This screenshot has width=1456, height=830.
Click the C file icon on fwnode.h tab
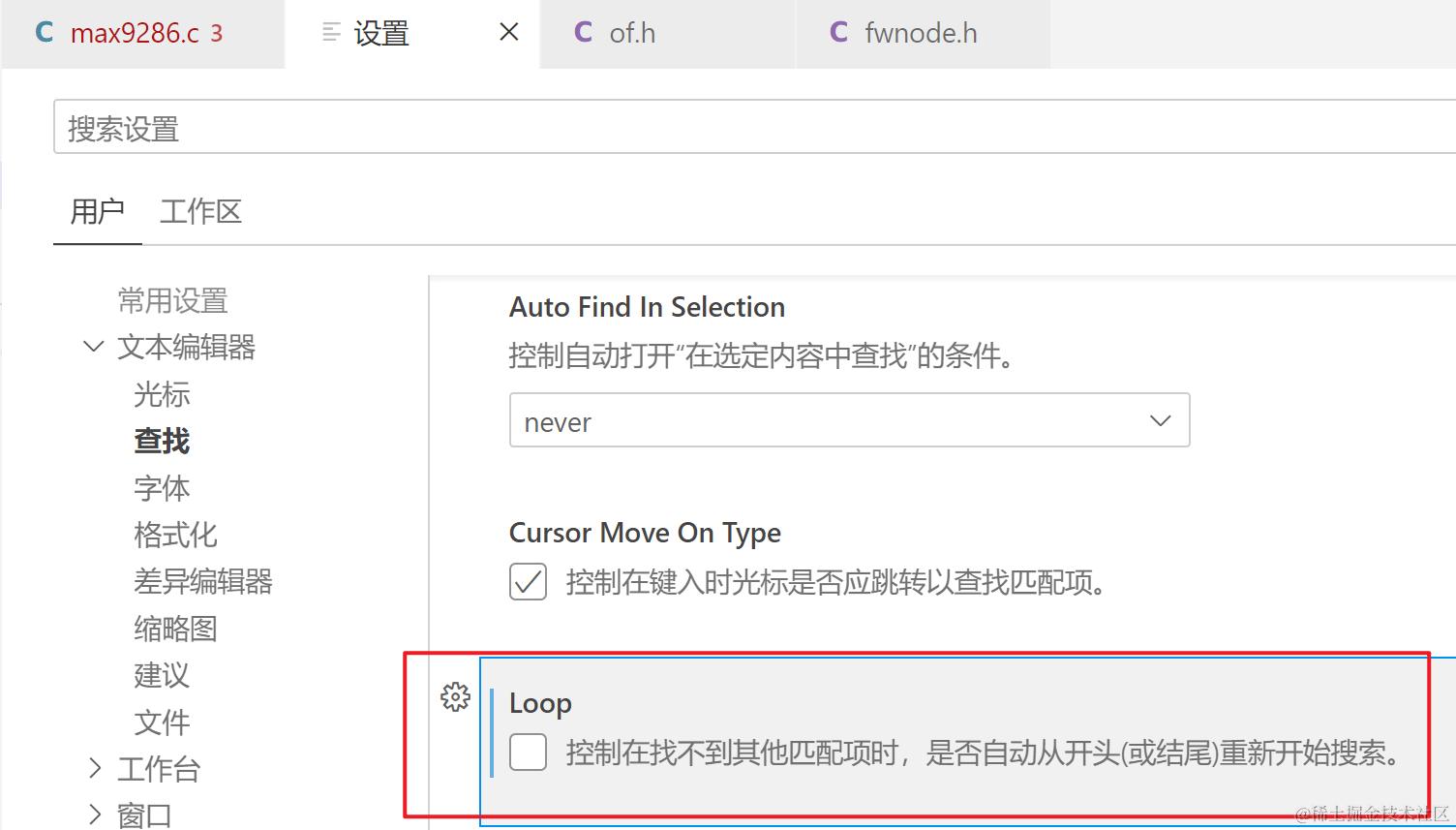click(838, 32)
